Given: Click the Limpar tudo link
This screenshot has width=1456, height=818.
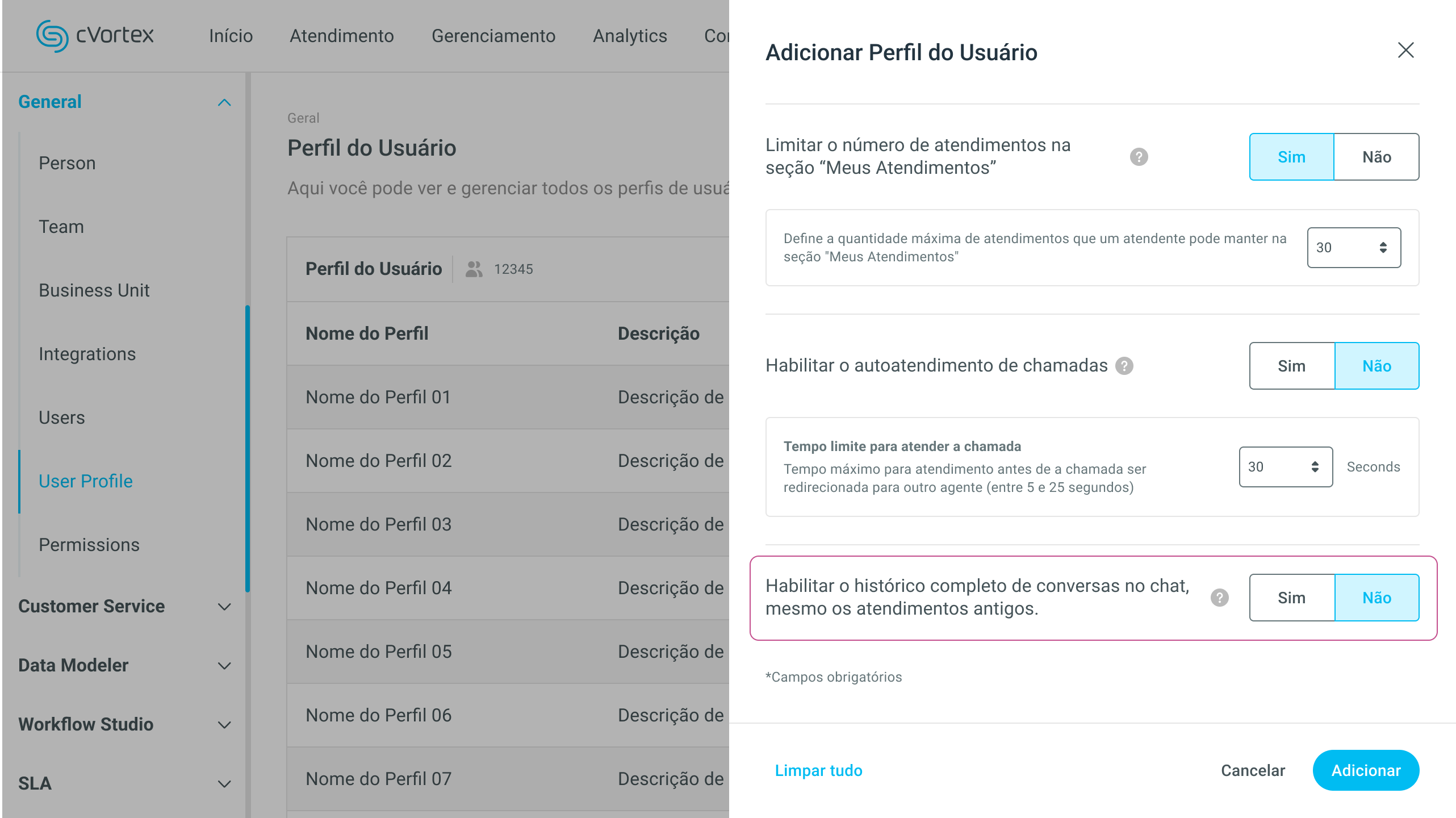Looking at the screenshot, I should point(818,770).
